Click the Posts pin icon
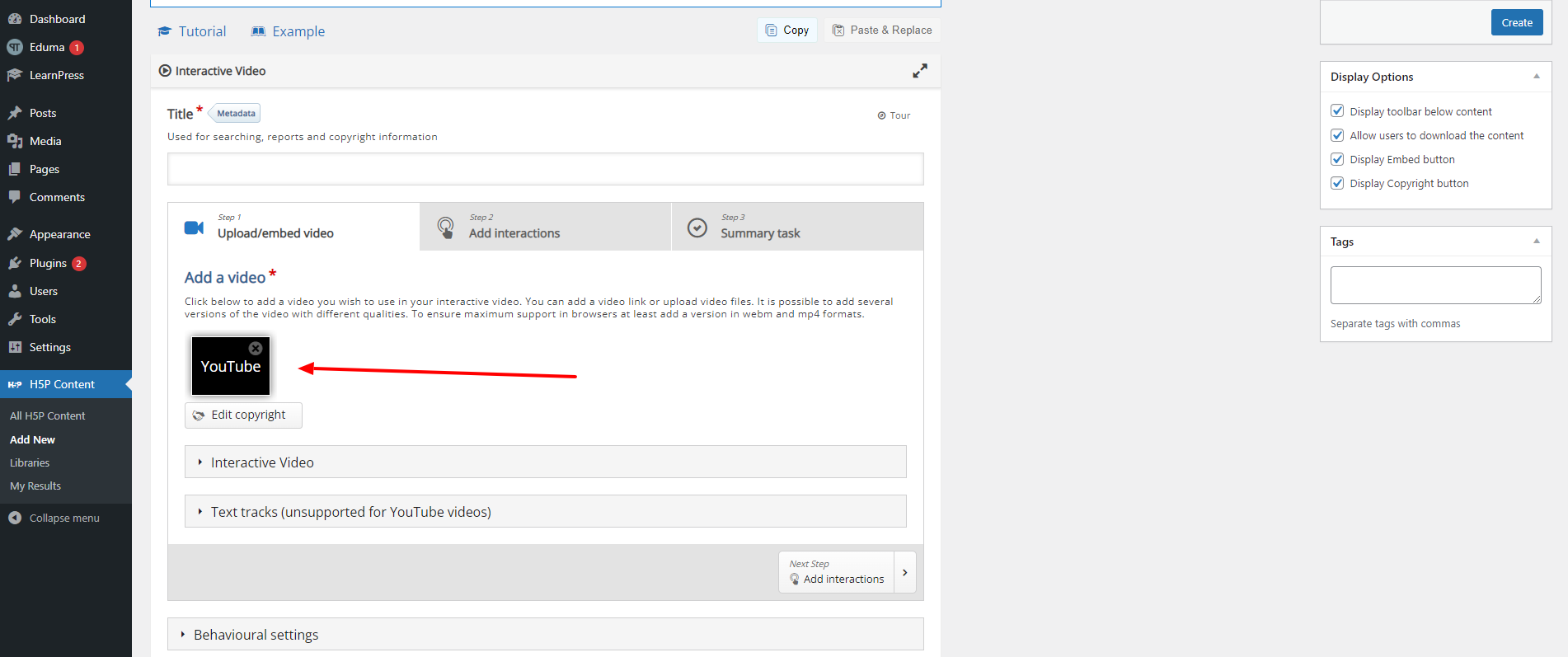Screen dimensions: 1568x657 click(x=15, y=113)
